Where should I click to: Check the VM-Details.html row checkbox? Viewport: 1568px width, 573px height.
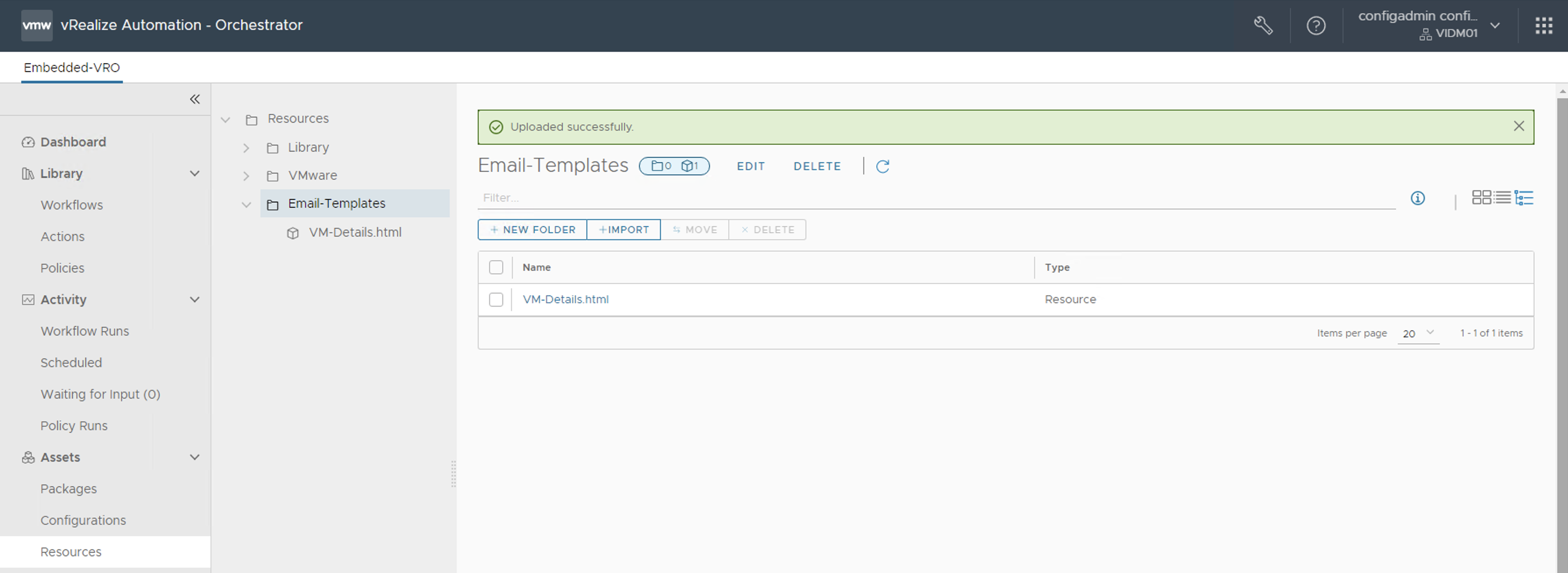coord(496,300)
